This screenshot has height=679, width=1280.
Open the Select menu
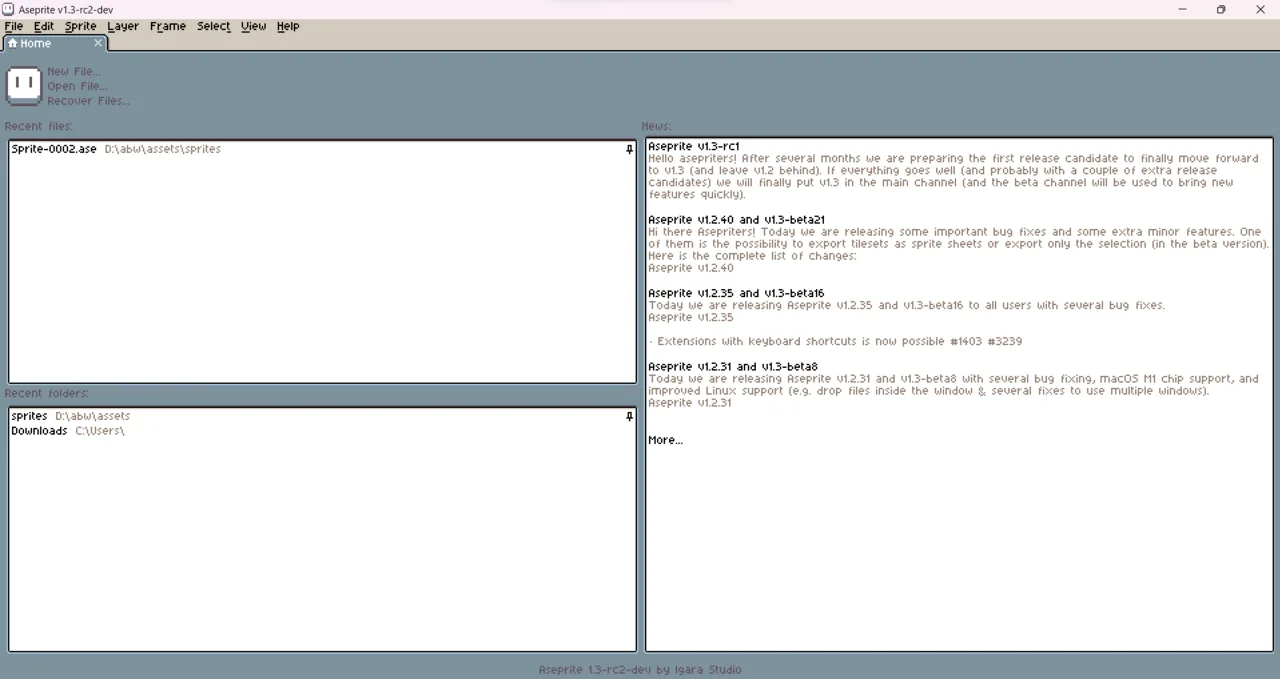coord(213,26)
